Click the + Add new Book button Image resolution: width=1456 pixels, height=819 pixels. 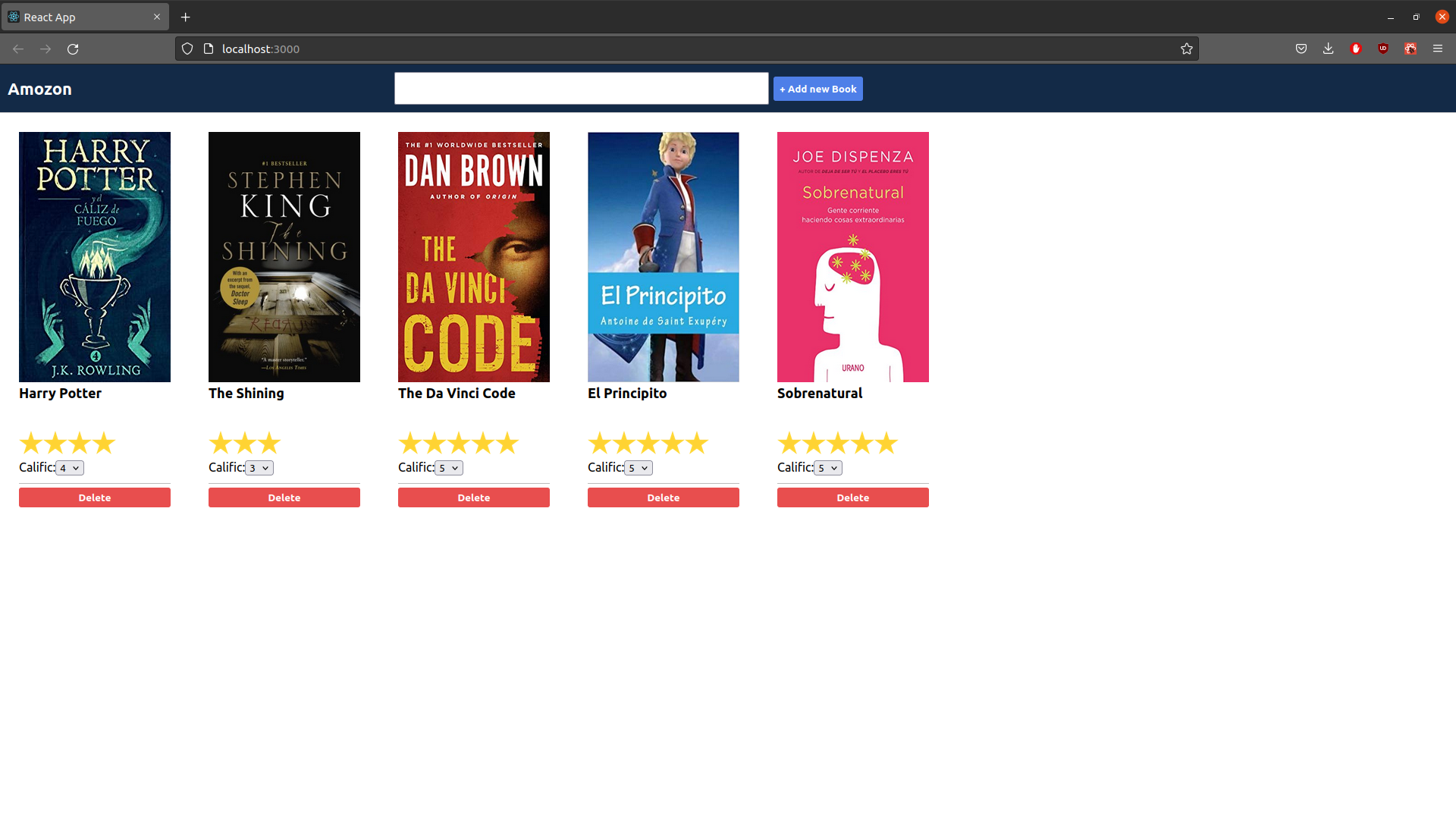[x=817, y=89]
